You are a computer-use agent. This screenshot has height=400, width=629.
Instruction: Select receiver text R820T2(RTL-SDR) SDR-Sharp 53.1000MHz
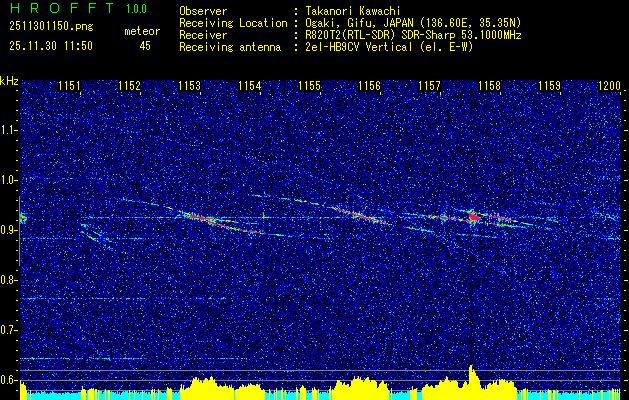(412, 35)
